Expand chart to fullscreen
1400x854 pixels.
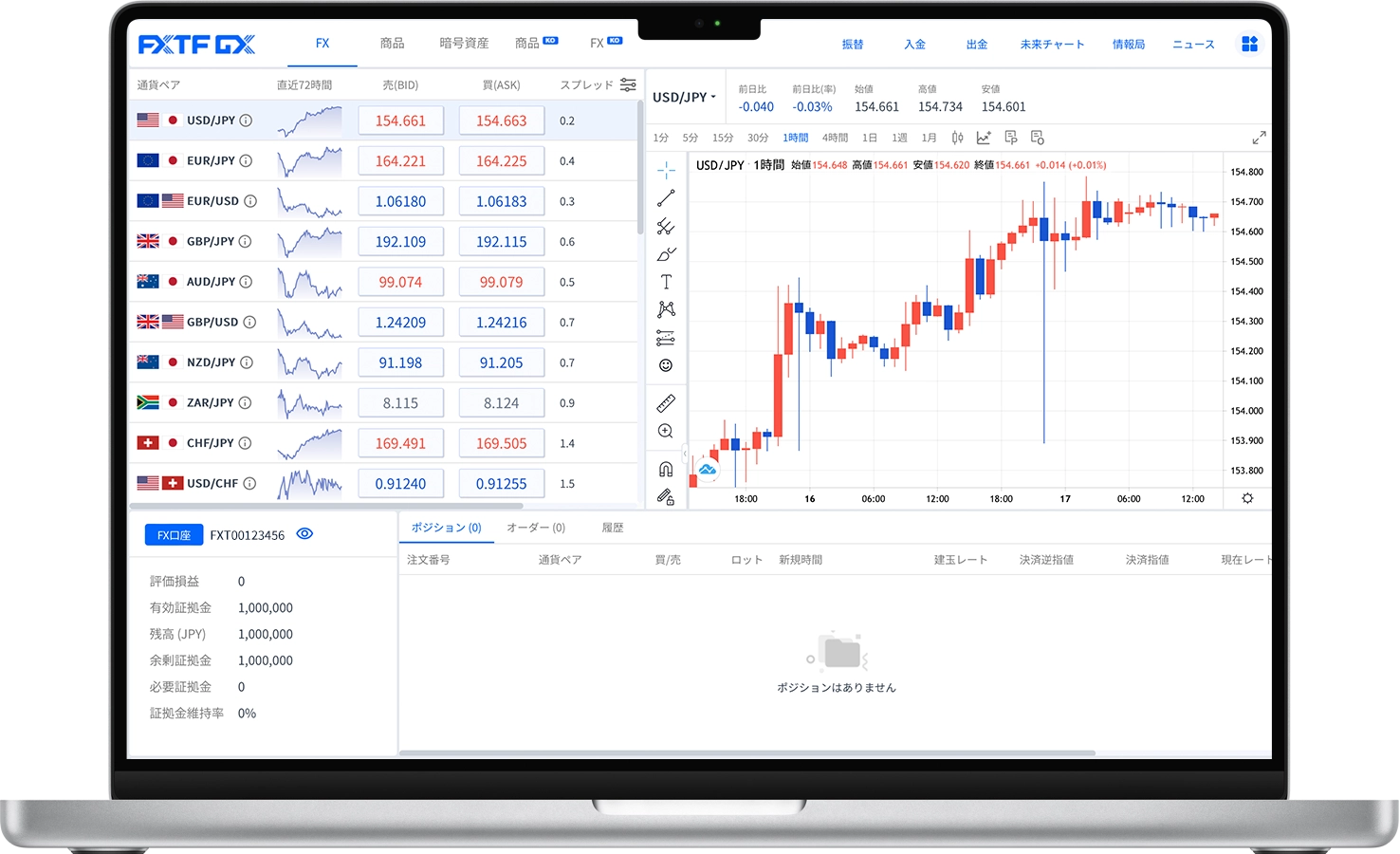point(1259,138)
